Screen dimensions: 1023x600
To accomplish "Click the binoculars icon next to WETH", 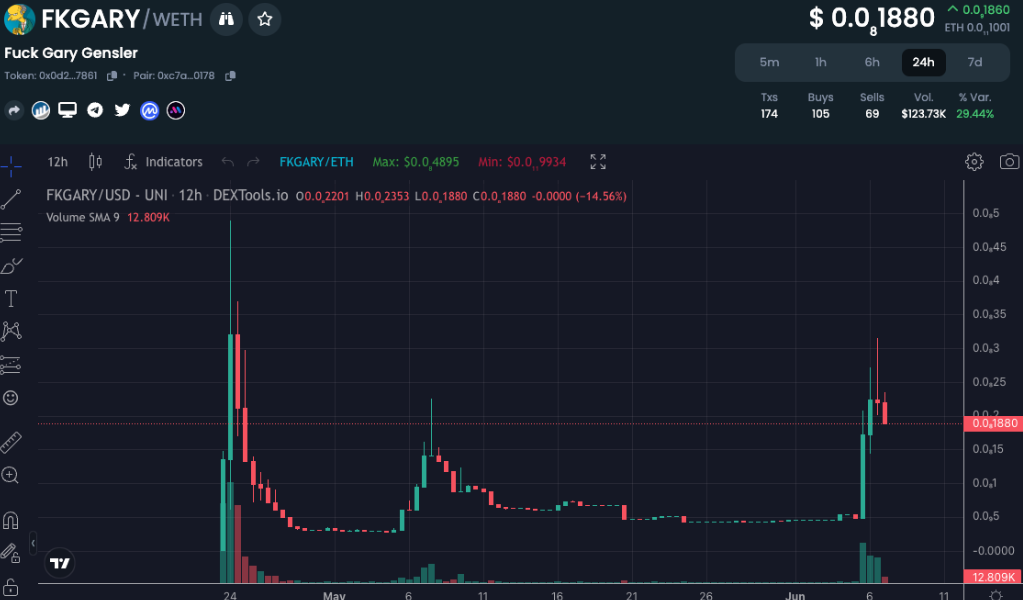I will point(227,19).
